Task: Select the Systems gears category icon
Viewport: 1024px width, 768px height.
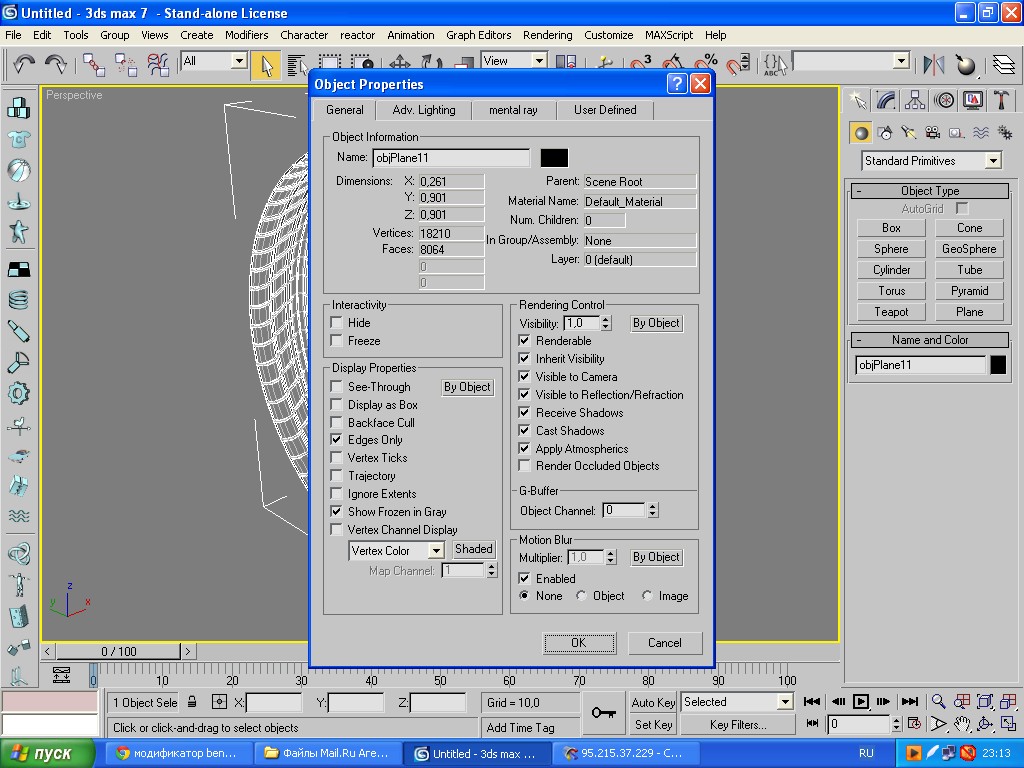Action: point(1005,133)
